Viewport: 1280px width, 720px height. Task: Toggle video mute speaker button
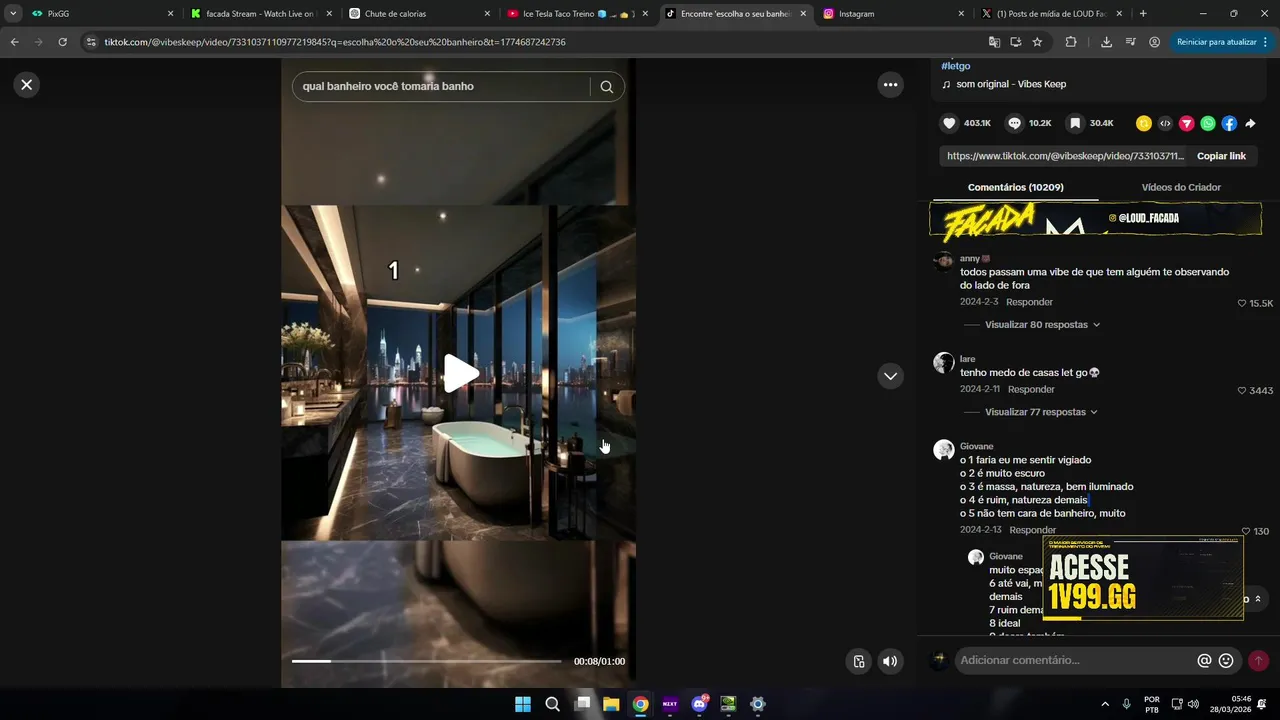click(x=889, y=661)
